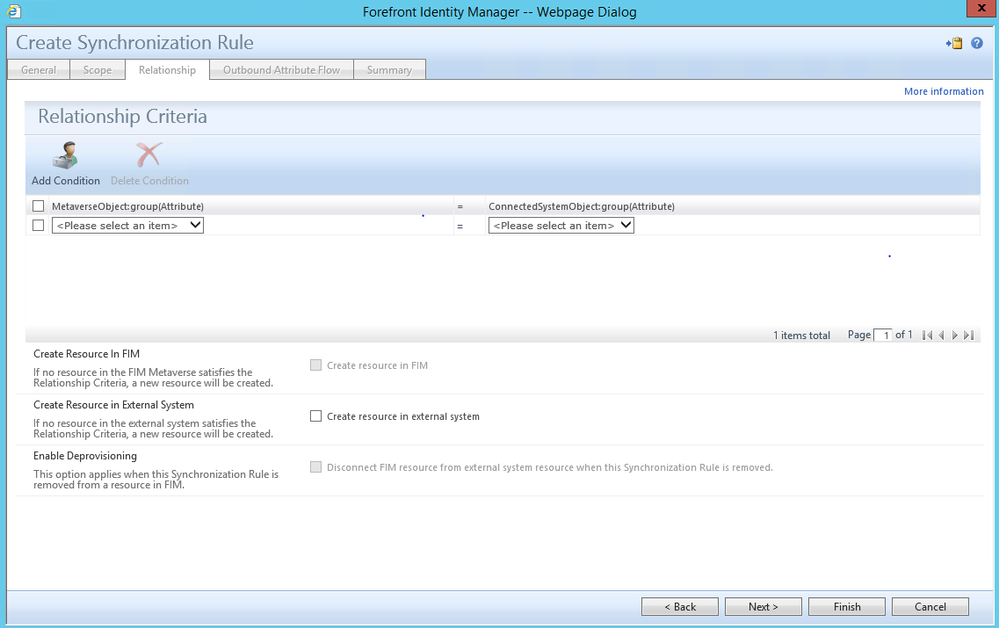Open the More information link
Image resolution: width=999 pixels, height=628 pixels.
[x=944, y=92]
